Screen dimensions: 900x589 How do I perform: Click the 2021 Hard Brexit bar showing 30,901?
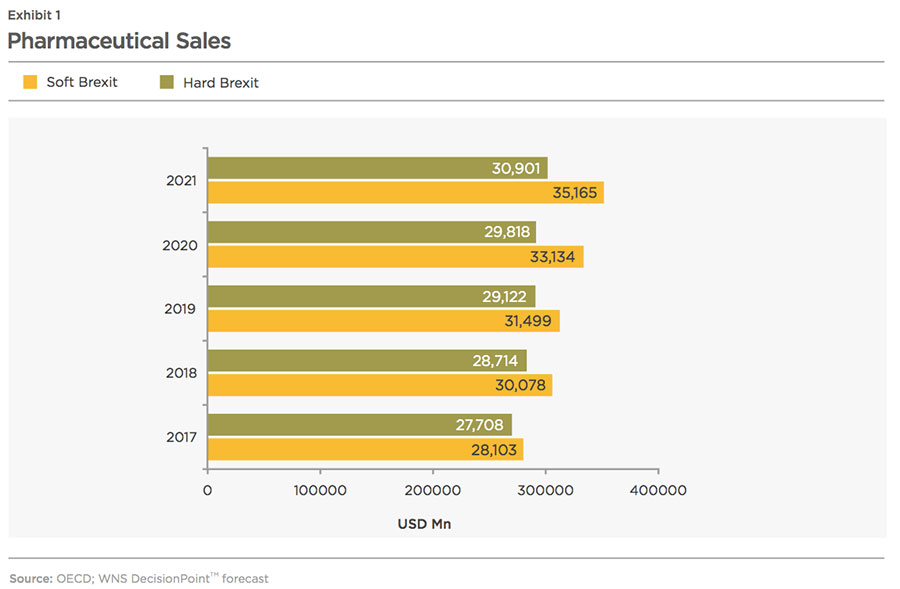click(377, 168)
